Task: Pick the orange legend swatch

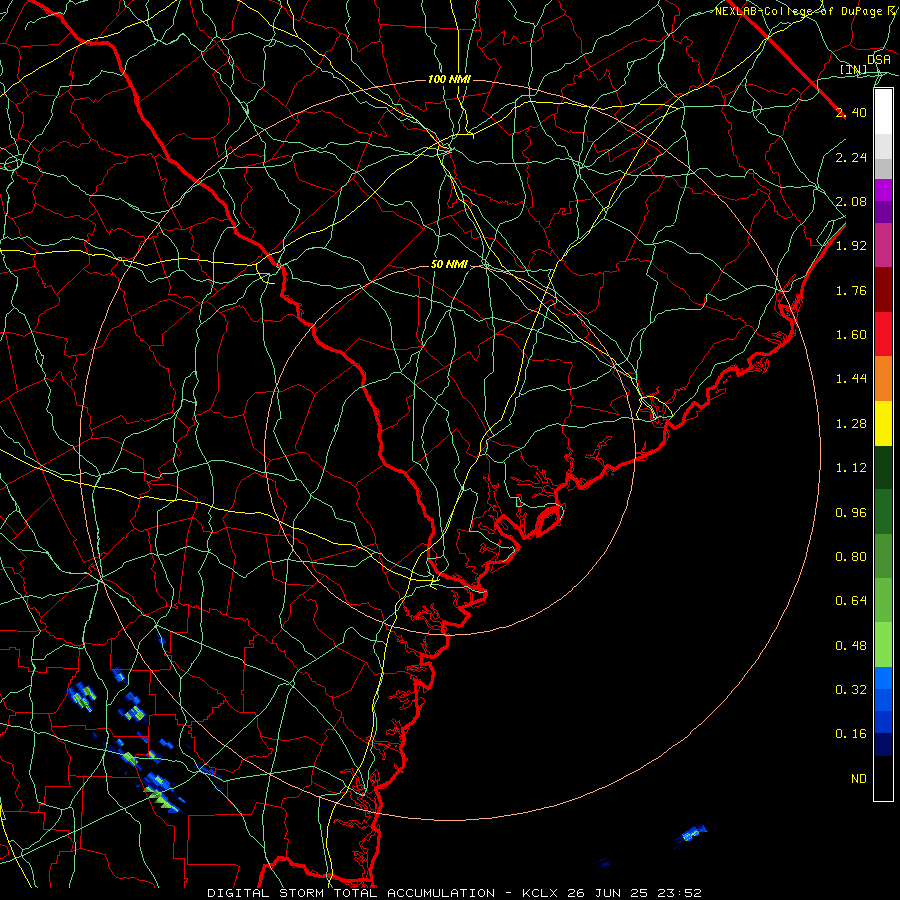Action: pyautogui.click(x=883, y=379)
